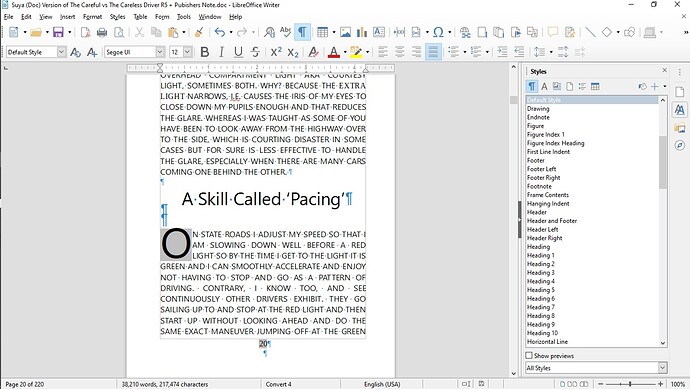690x389 pixels.
Task: Select Heading 1 style in list
Action: pos(540,255)
